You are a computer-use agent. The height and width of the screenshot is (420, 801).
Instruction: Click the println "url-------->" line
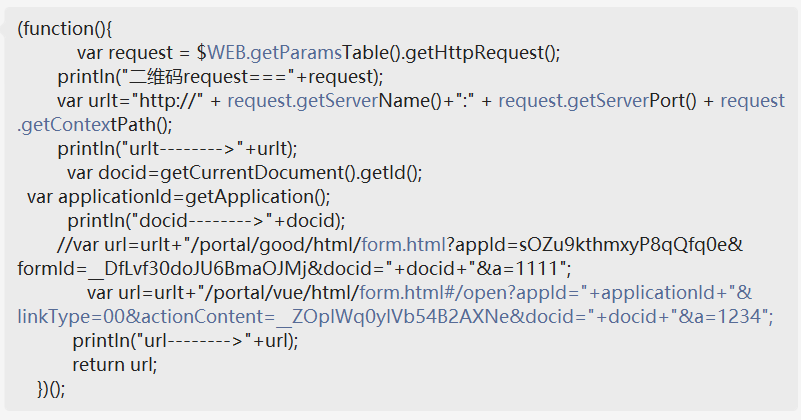(x=185, y=341)
